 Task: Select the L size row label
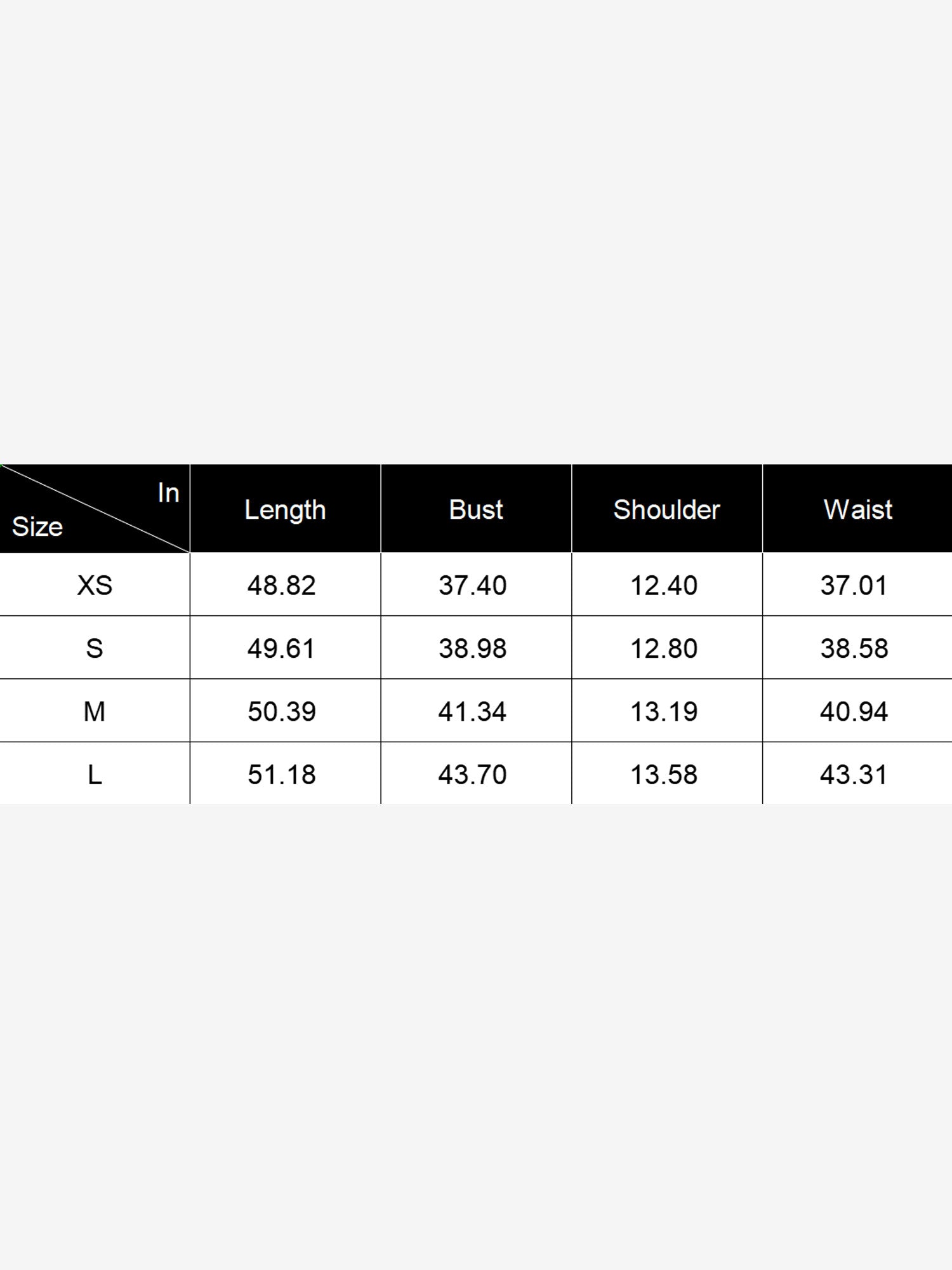point(95,775)
